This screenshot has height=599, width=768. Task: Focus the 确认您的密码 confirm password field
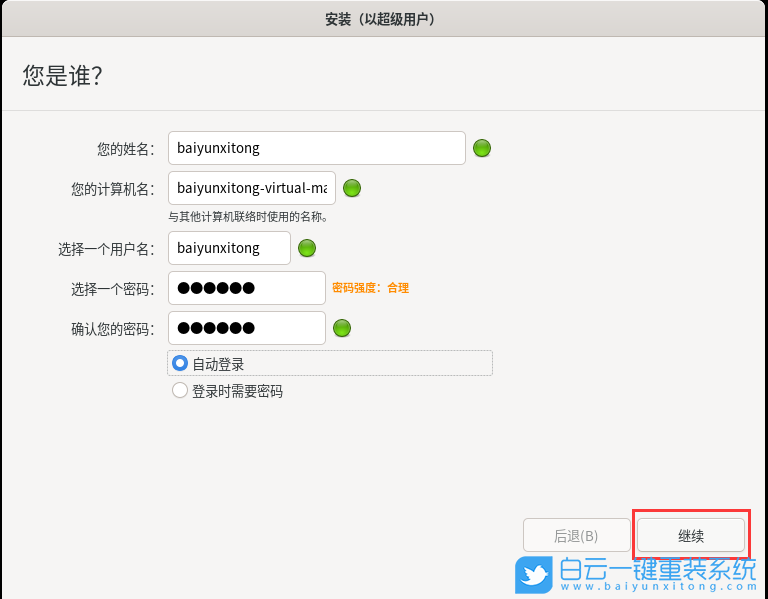point(247,328)
